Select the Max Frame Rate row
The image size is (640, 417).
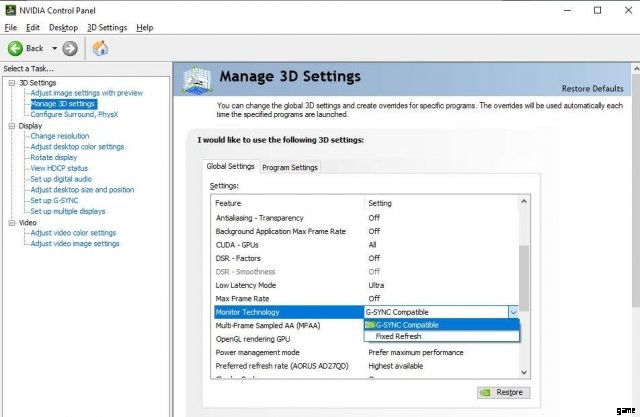(366, 299)
